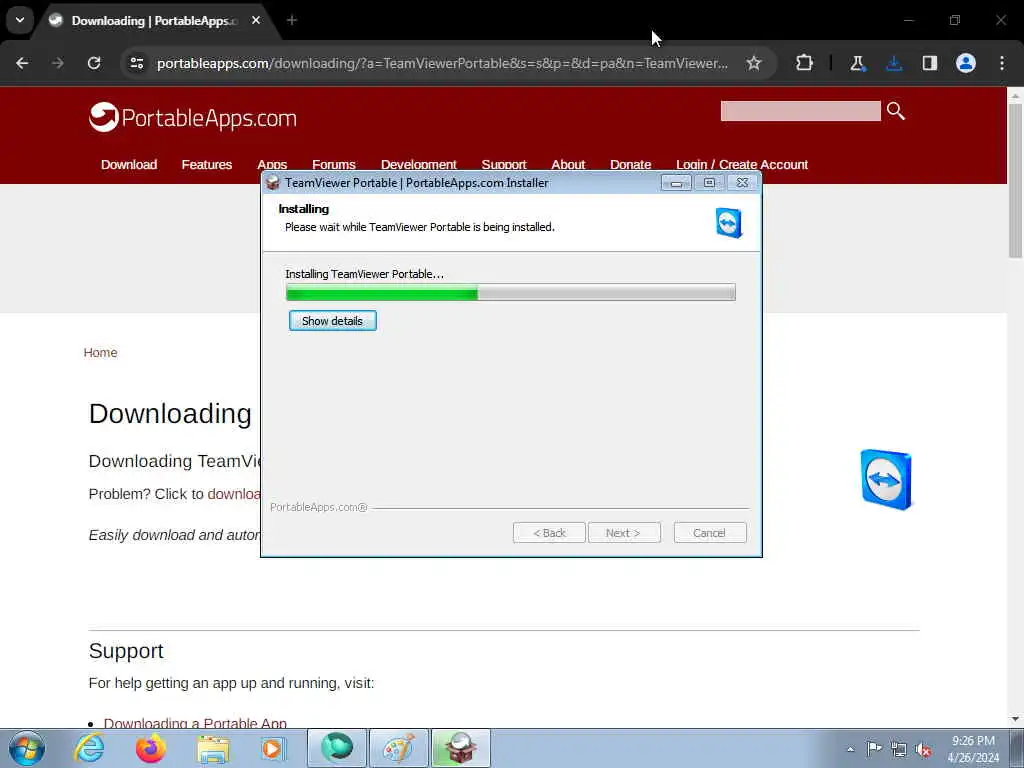Go back with the Chrome back arrow
Viewport: 1024px width, 768px height.
tap(22, 63)
